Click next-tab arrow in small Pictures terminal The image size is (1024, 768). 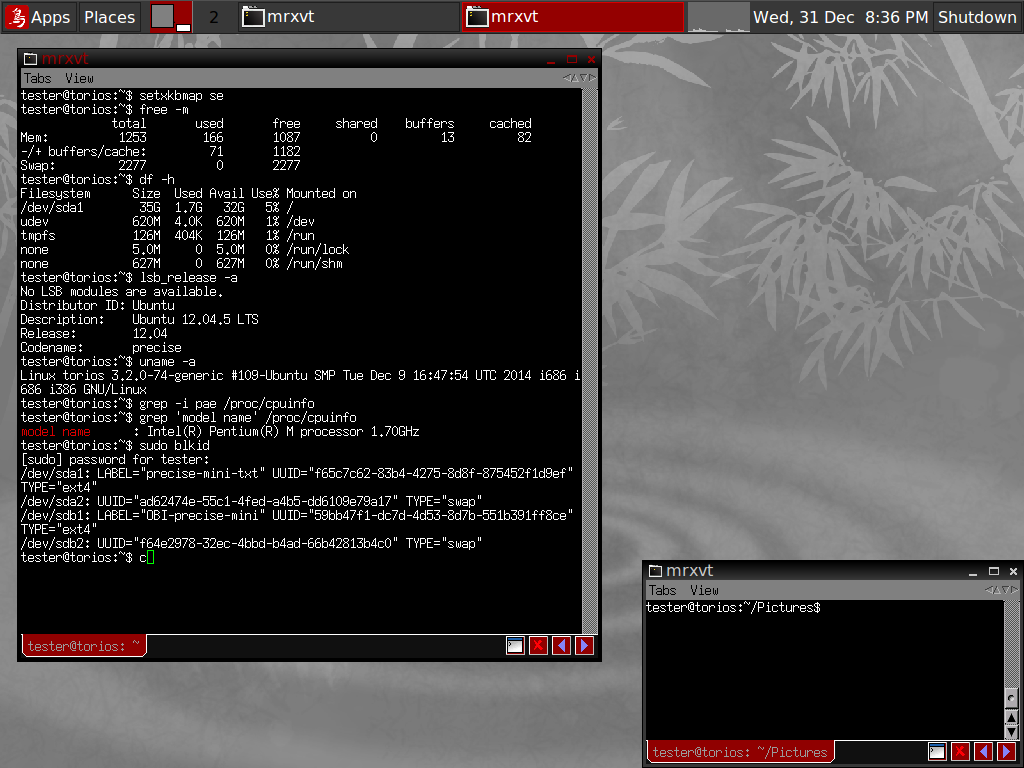pos(1006,752)
